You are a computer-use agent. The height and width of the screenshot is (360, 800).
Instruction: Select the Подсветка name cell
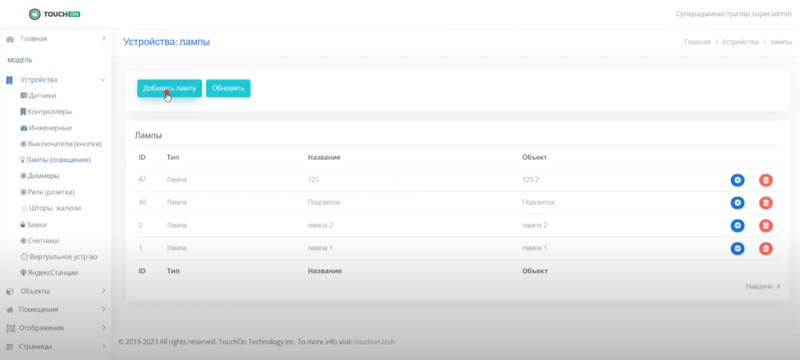323,202
